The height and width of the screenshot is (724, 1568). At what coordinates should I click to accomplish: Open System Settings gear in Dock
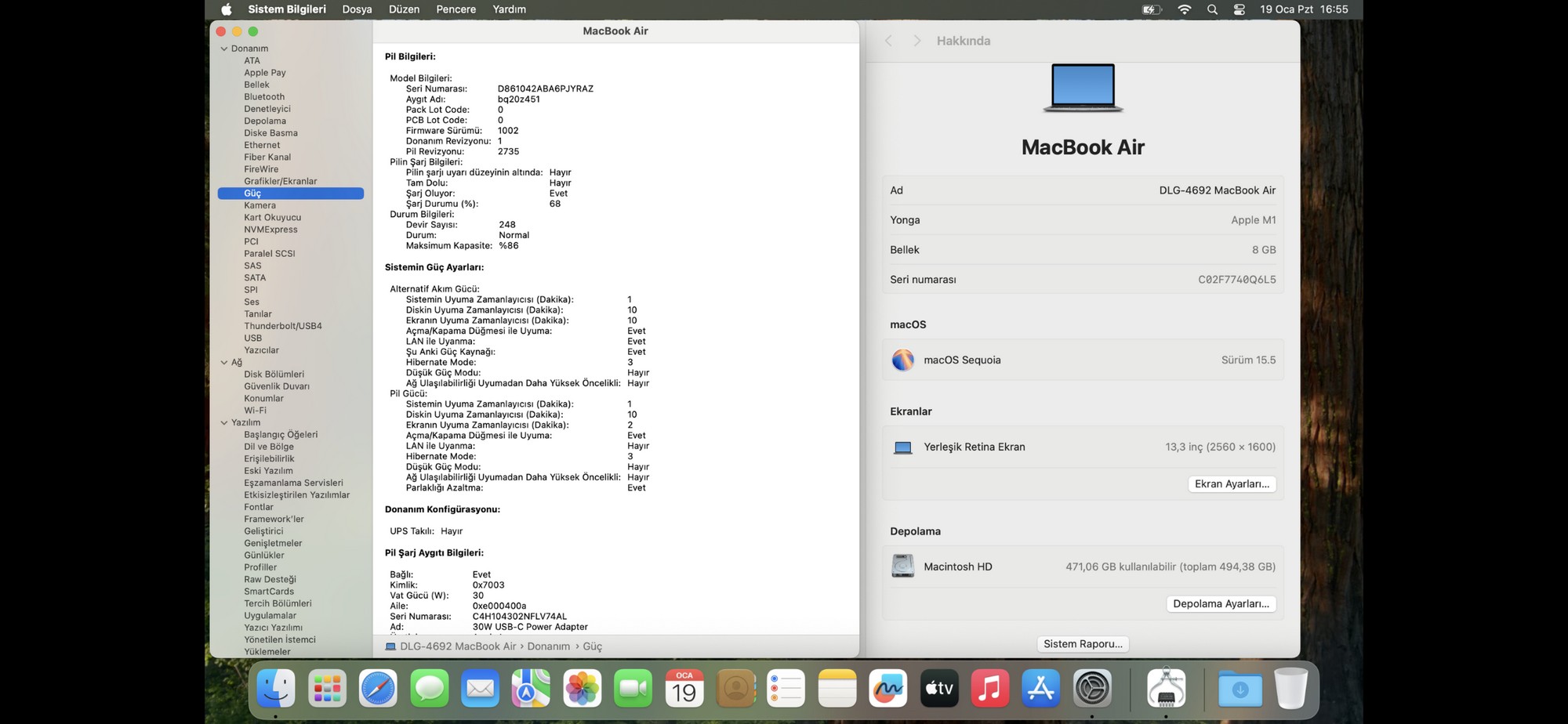click(1092, 689)
